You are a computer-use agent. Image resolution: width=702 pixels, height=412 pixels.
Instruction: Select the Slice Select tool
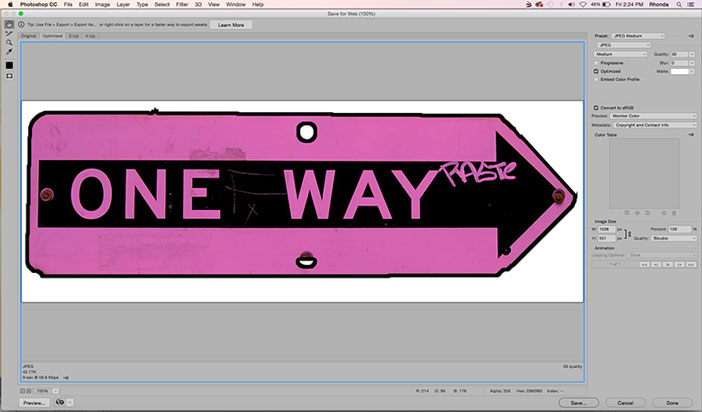pyautogui.click(x=9, y=34)
